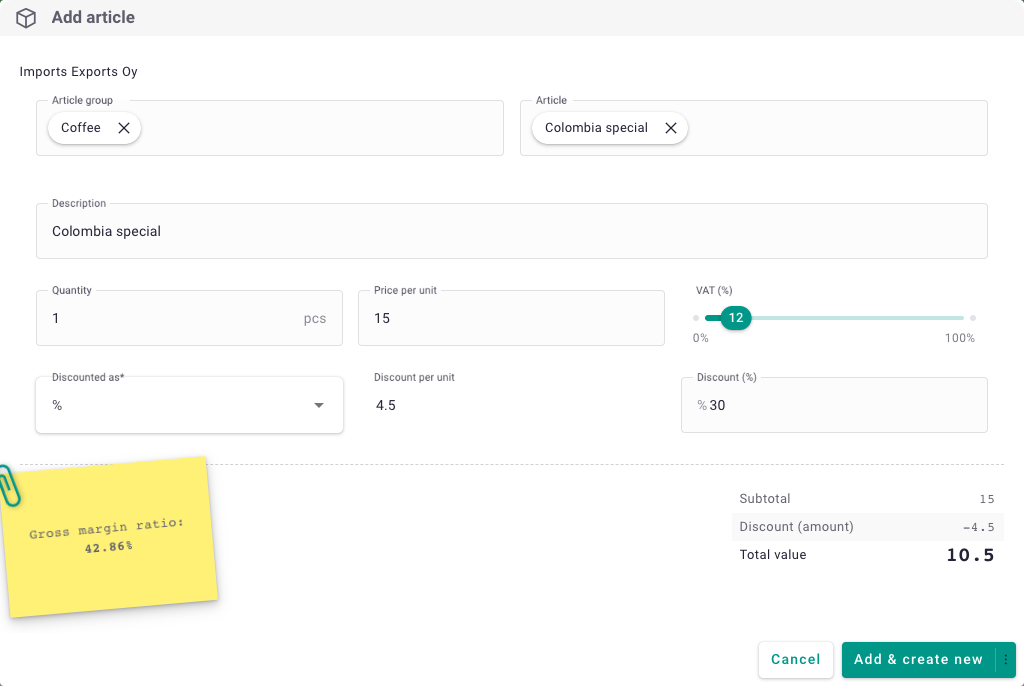The height and width of the screenshot is (686, 1024).
Task: Click the VAT slider handle showing 12
Action: click(736, 318)
